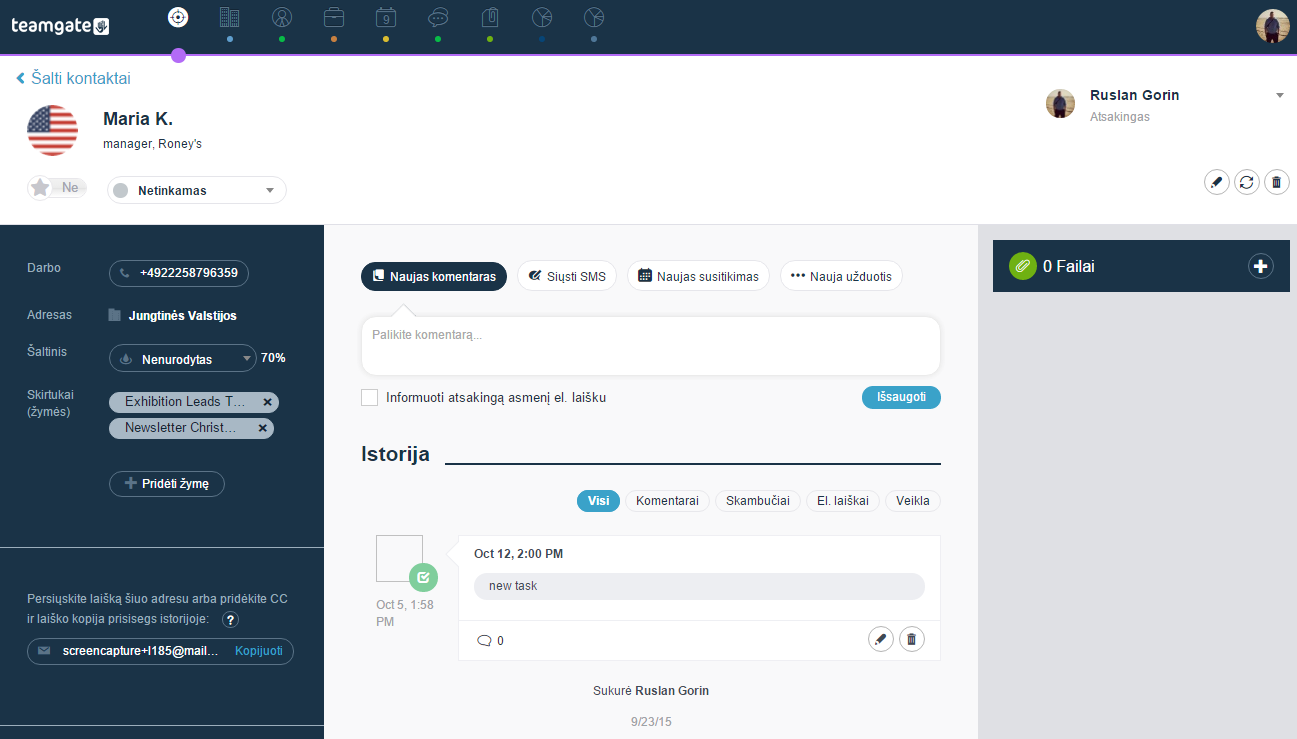Open the paperclip documents icon in navigation
Viewport: 1297px width, 739px height.
pyautogui.click(x=490, y=17)
